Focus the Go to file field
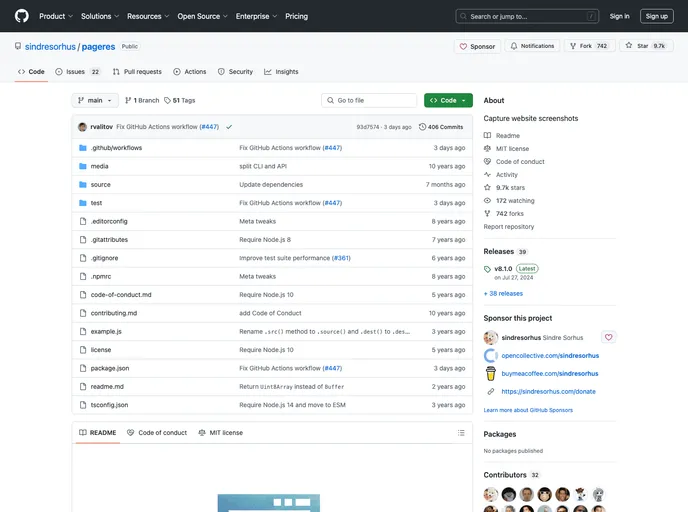688x512 pixels. [369, 100]
